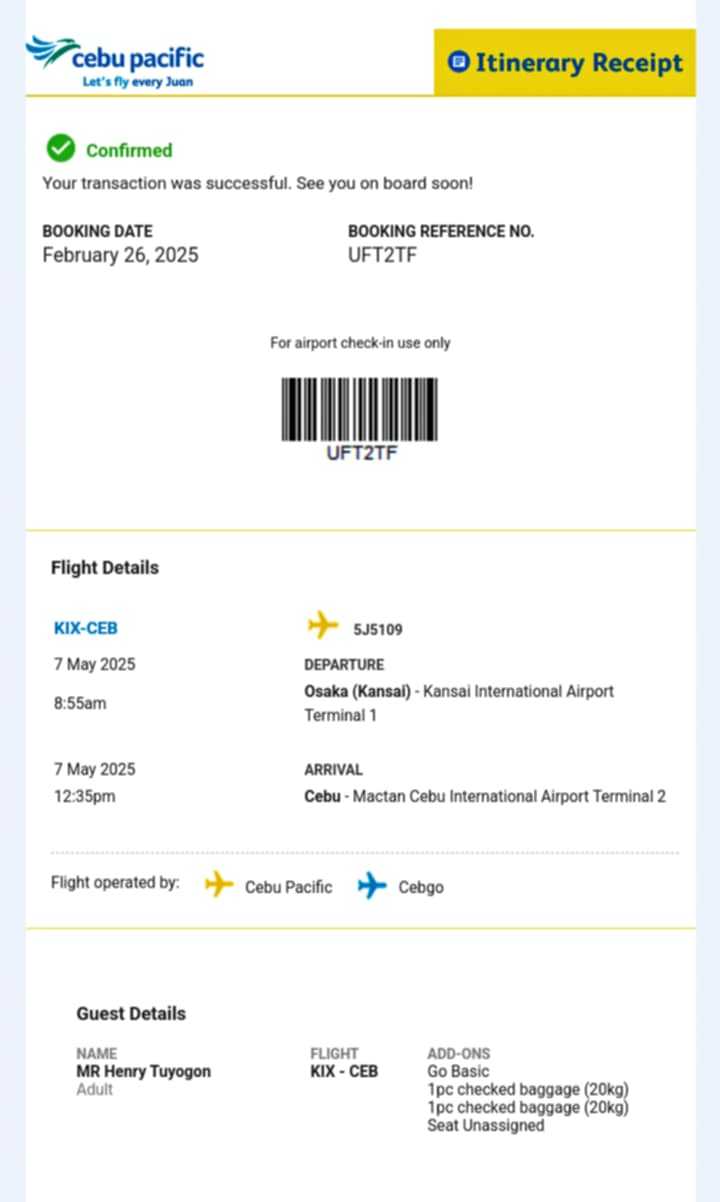
Task: Click the 12:35pm arrival time
Action: [84, 797]
